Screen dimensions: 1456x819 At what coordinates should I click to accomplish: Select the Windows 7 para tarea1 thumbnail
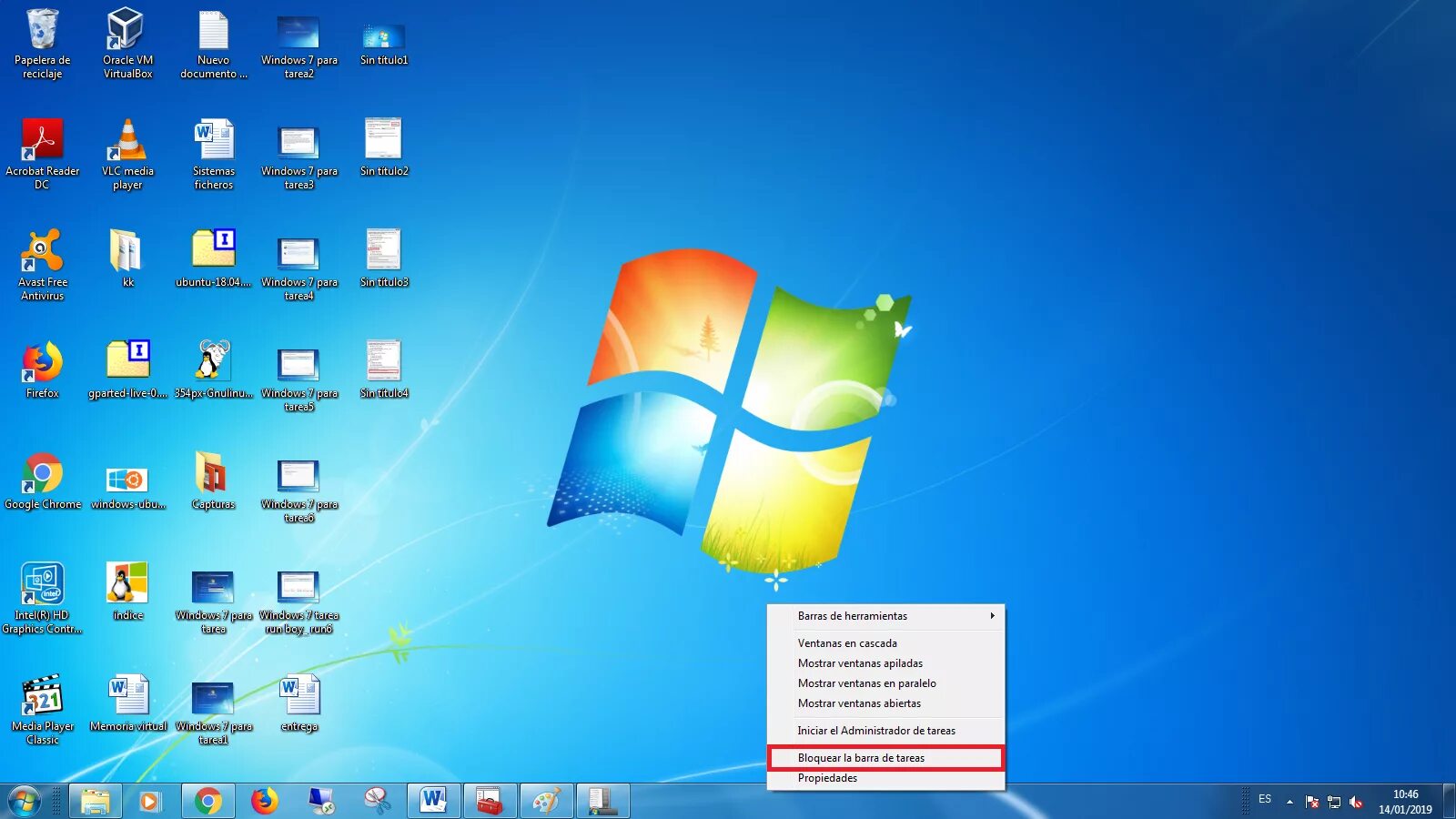pyautogui.click(x=213, y=699)
